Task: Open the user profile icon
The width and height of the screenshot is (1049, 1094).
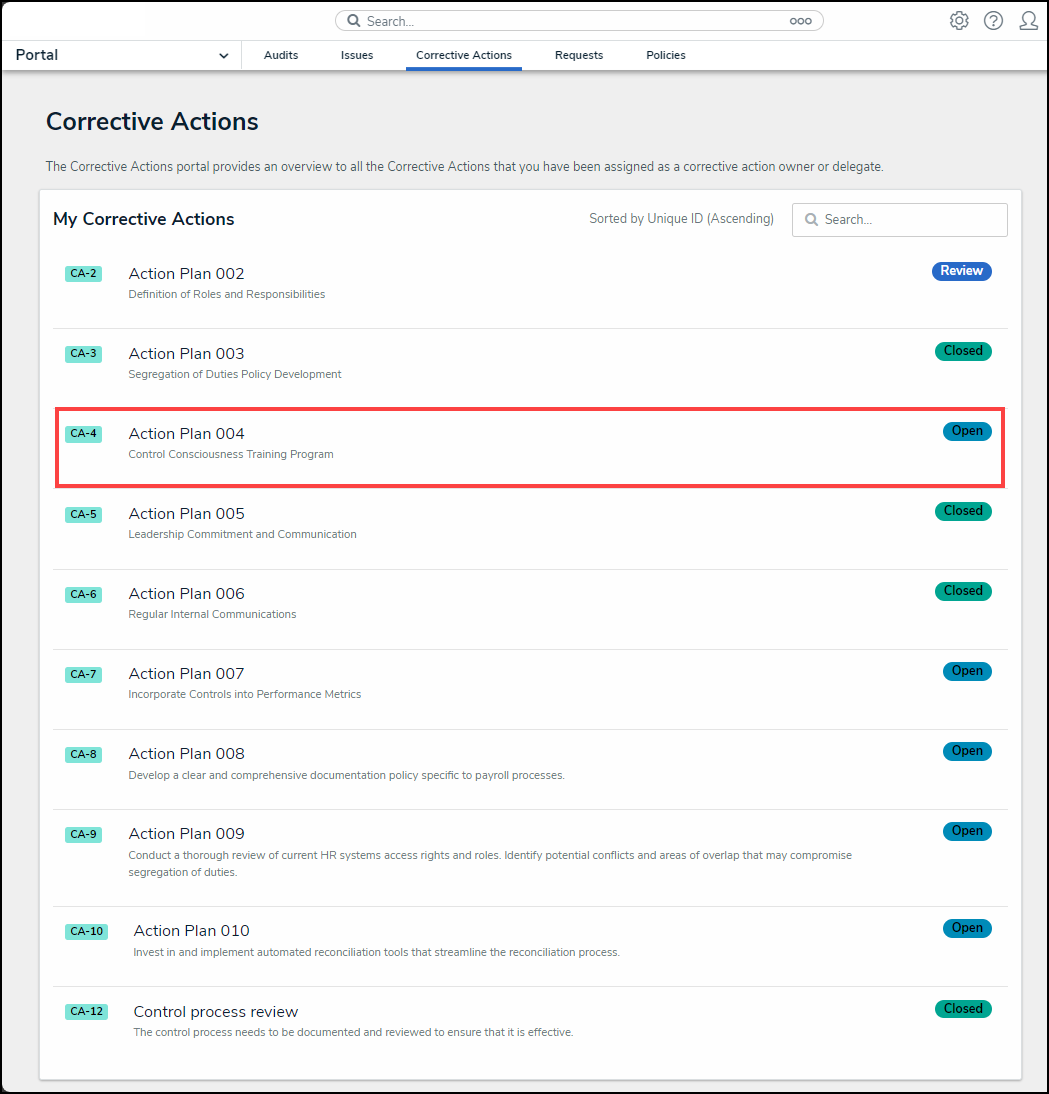Action: pyautogui.click(x=1028, y=21)
